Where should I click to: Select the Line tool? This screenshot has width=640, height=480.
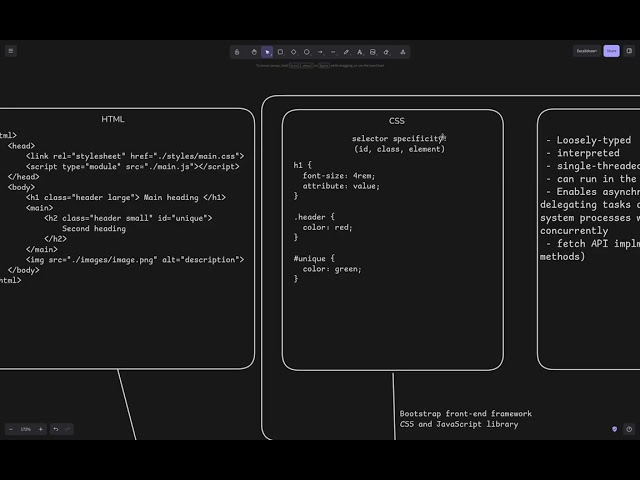click(333, 52)
